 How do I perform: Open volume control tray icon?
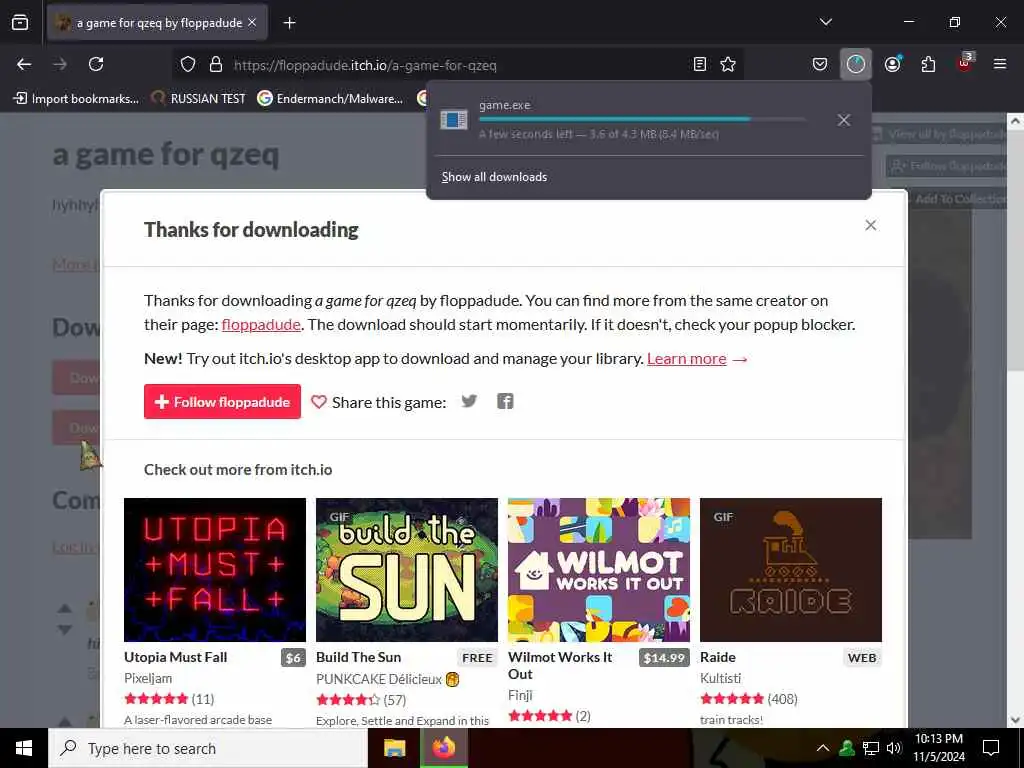[x=894, y=748]
